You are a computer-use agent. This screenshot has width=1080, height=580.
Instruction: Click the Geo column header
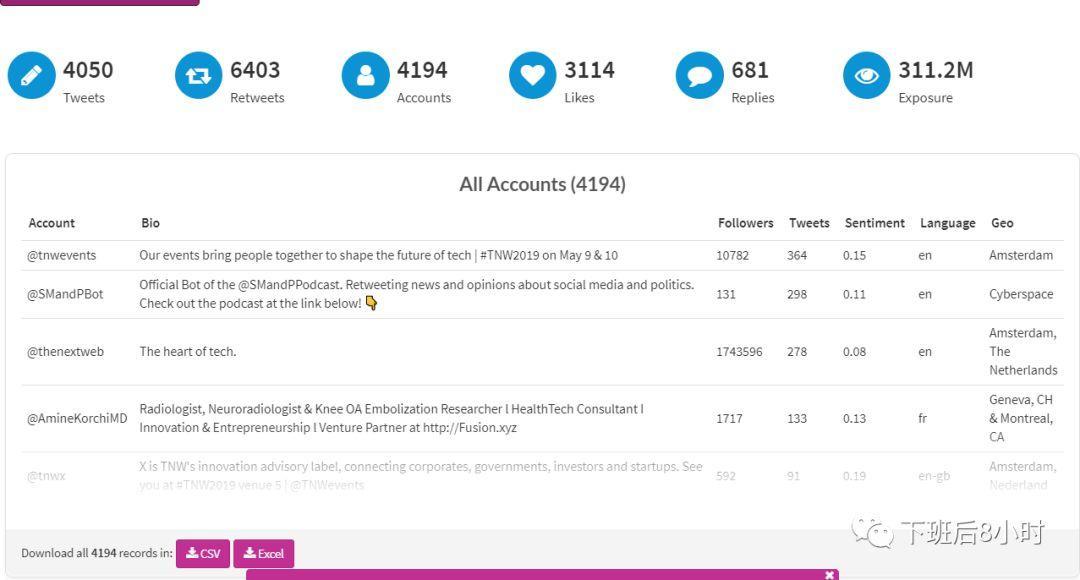(x=1001, y=223)
